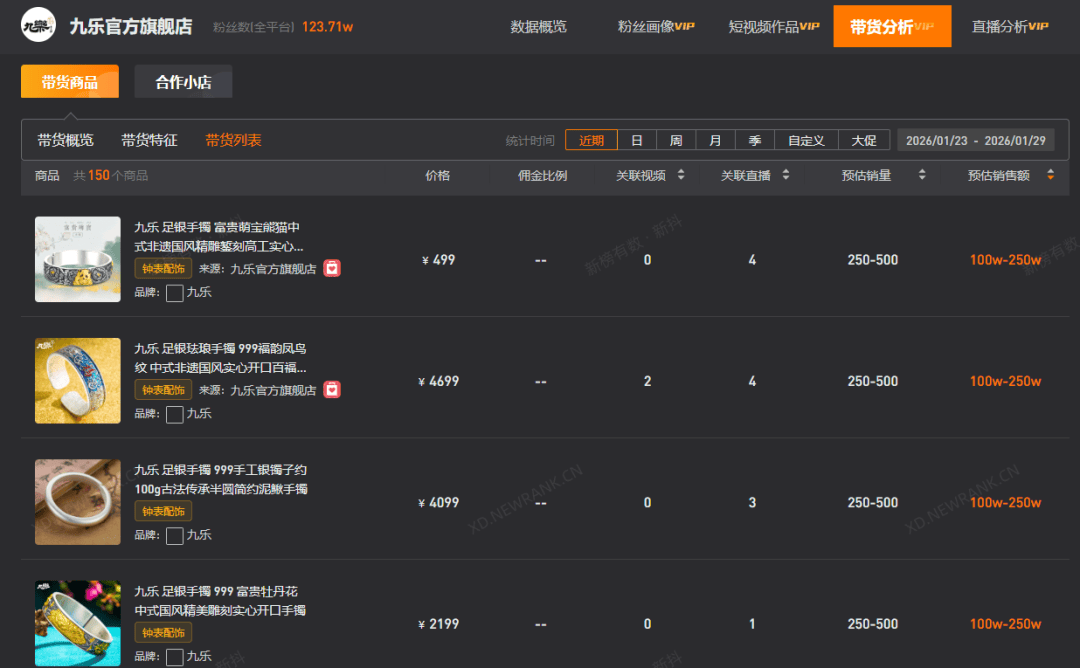1080x668 pixels.
Task: Open the date range picker 2026/01/23 - 2026/01/29
Action: (x=975, y=141)
